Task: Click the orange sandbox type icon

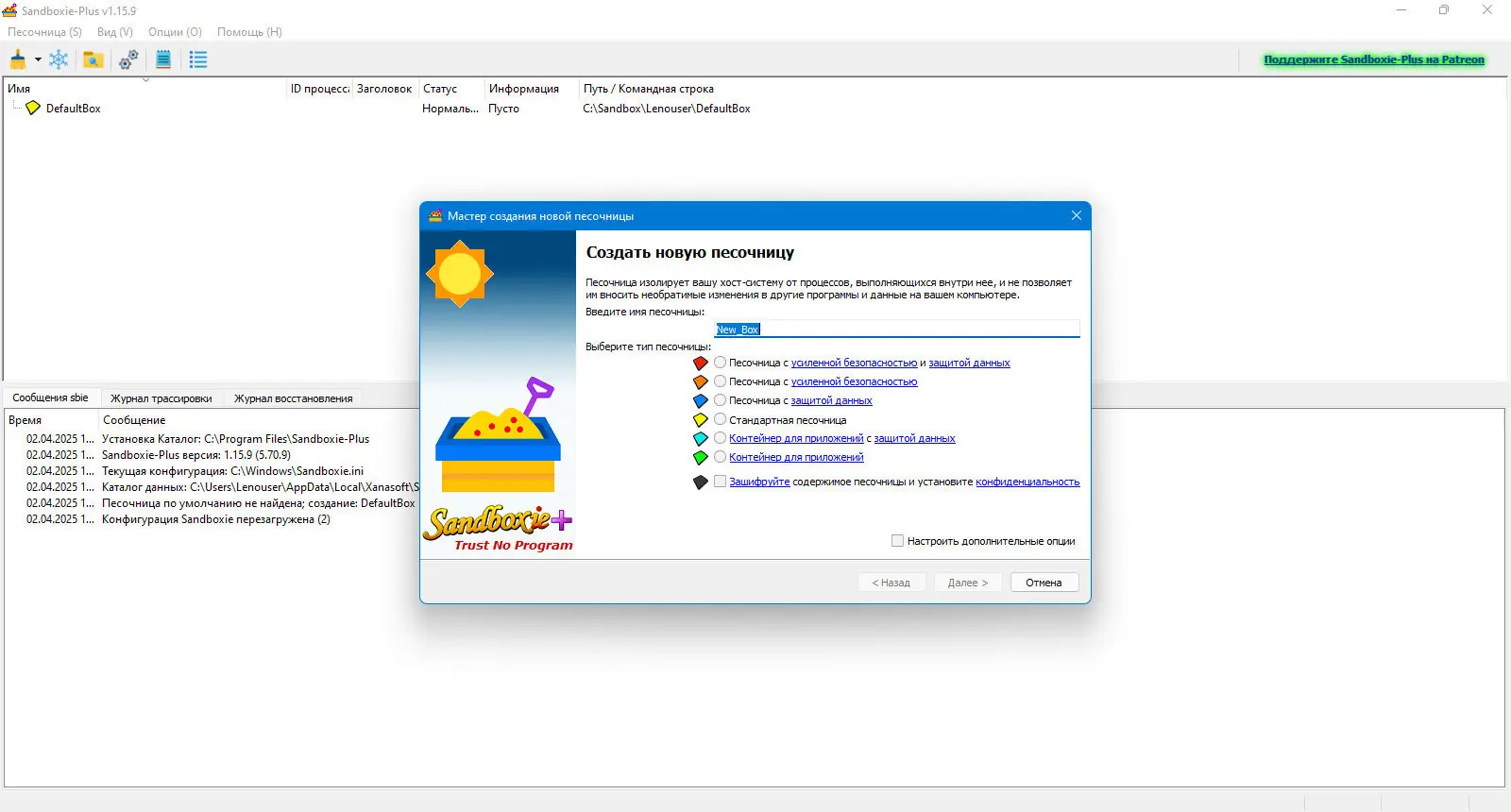Action: point(701,381)
